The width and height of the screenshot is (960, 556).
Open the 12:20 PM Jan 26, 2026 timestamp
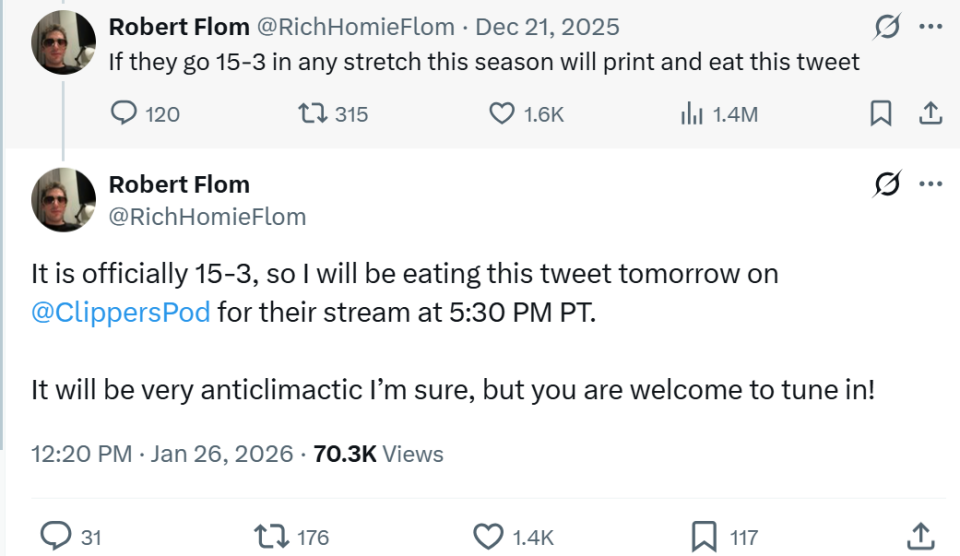point(162,454)
